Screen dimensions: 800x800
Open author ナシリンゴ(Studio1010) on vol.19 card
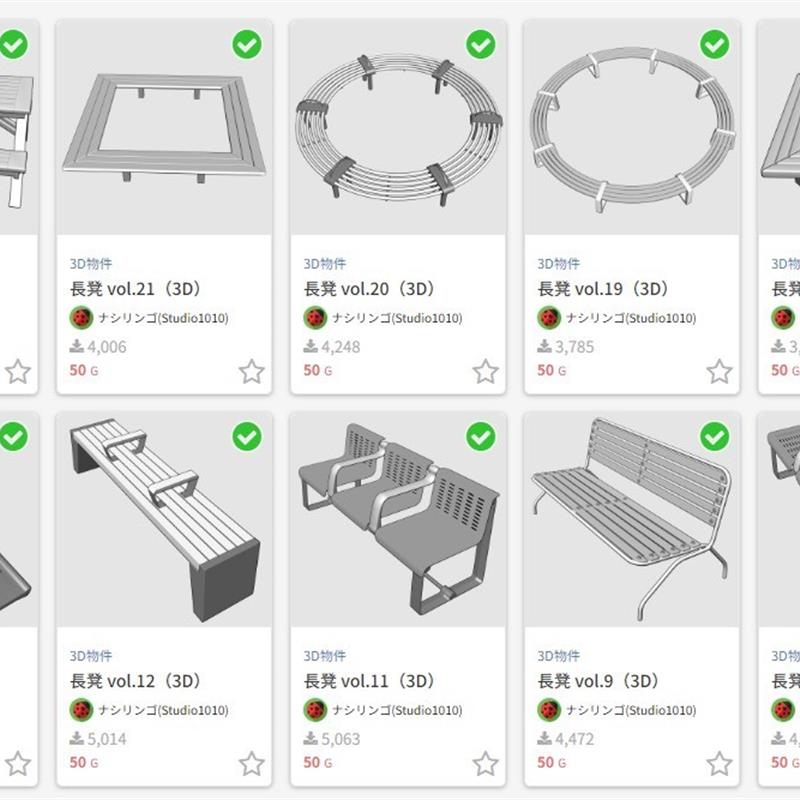[x=631, y=318]
